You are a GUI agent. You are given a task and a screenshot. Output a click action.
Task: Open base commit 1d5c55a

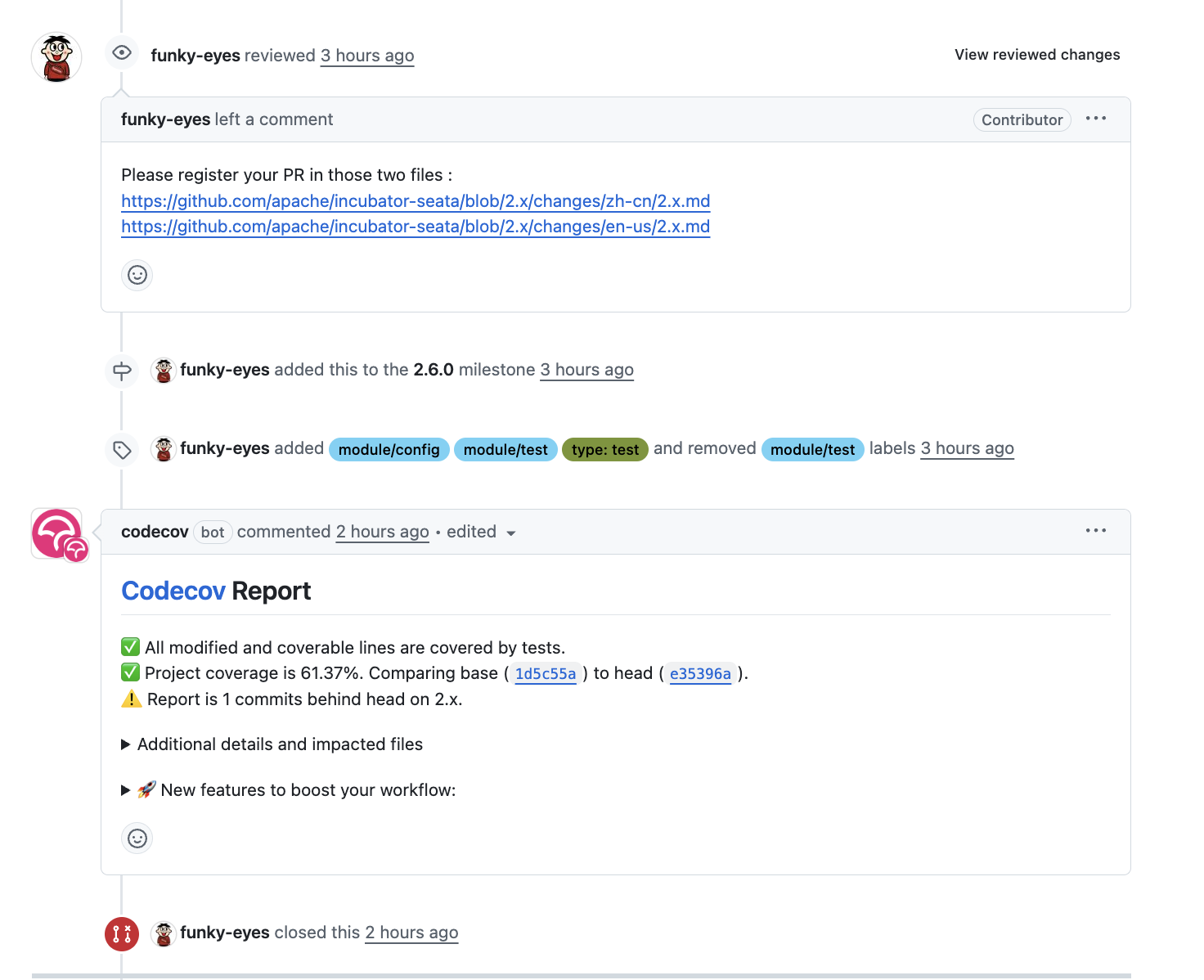[546, 674]
